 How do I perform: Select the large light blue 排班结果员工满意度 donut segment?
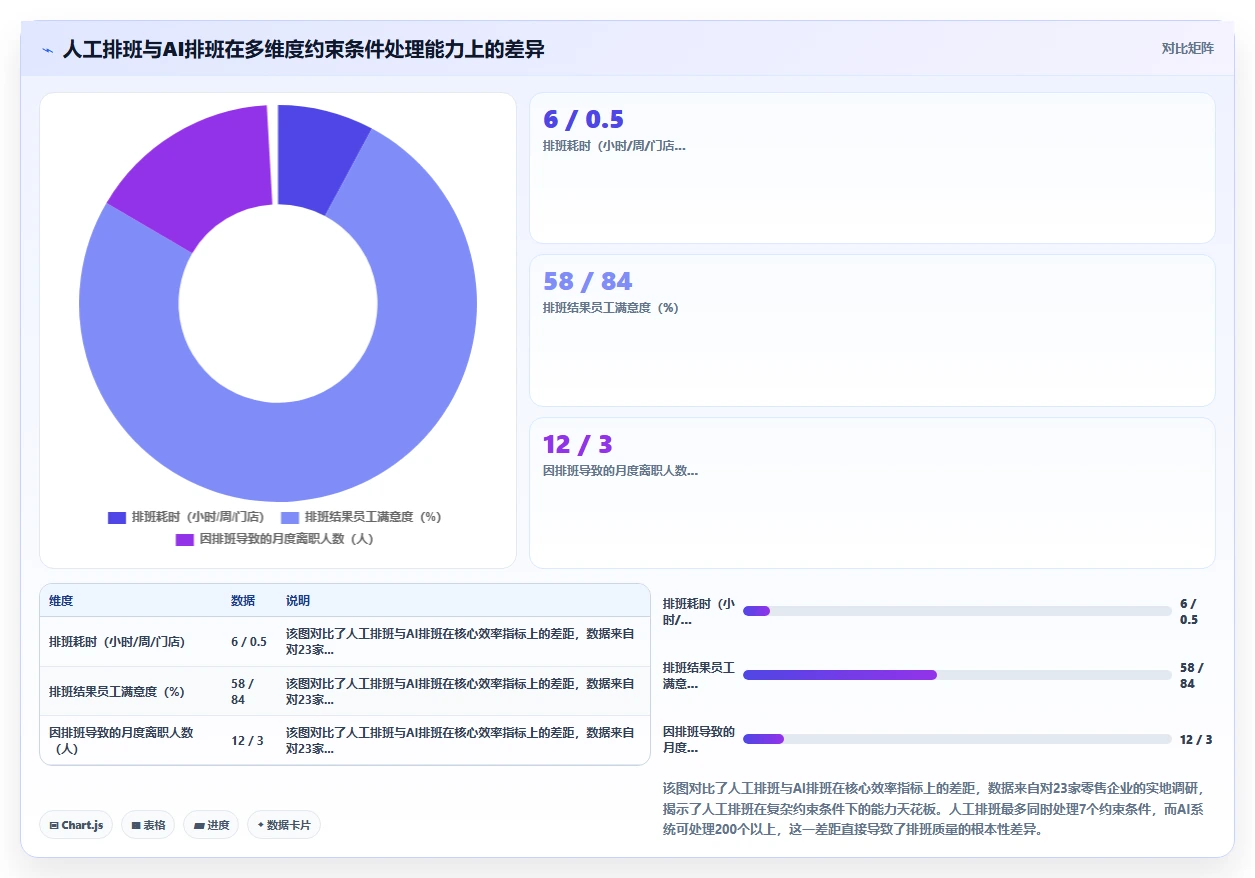[300, 450]
